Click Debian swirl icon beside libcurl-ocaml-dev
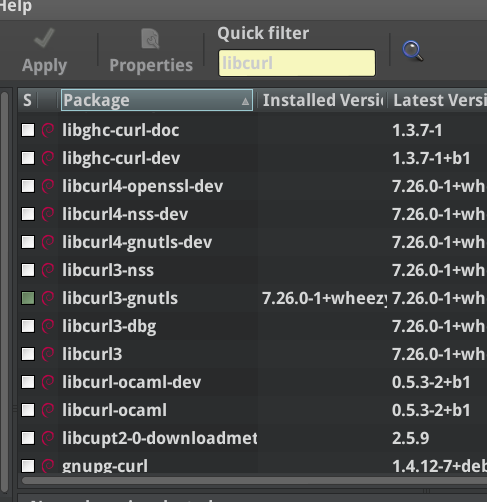Screen dimensions: 487x502 pos(48,382)
